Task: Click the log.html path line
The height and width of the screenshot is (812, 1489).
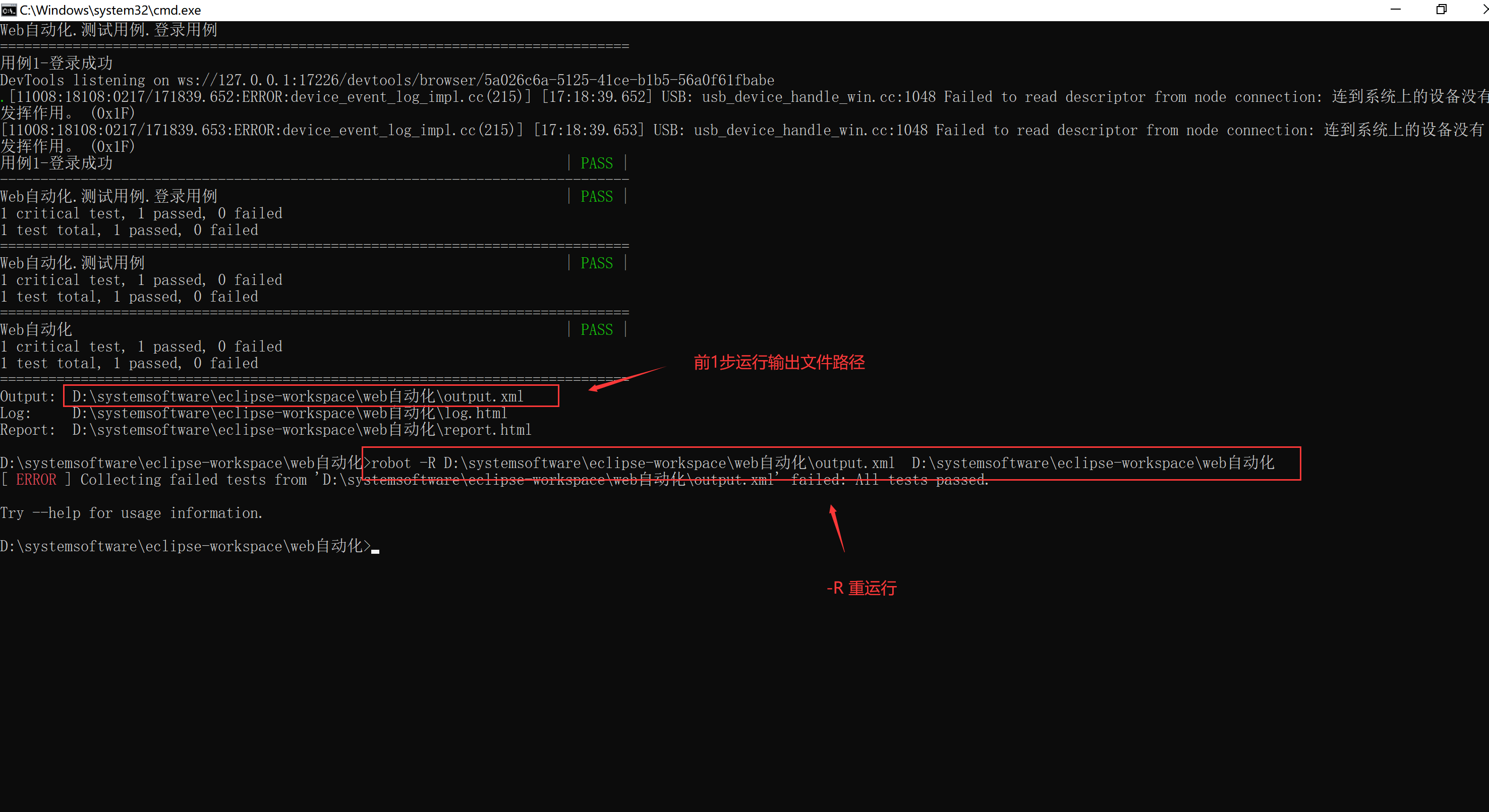Action: coord(289,413)
